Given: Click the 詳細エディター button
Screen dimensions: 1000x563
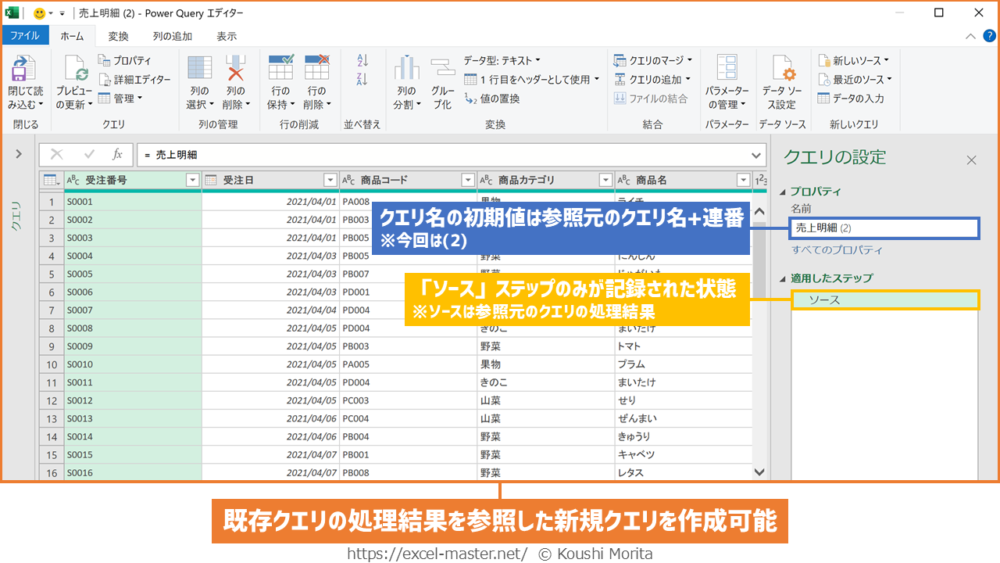Looking at the screenshot, I should (x=135, y=79).
